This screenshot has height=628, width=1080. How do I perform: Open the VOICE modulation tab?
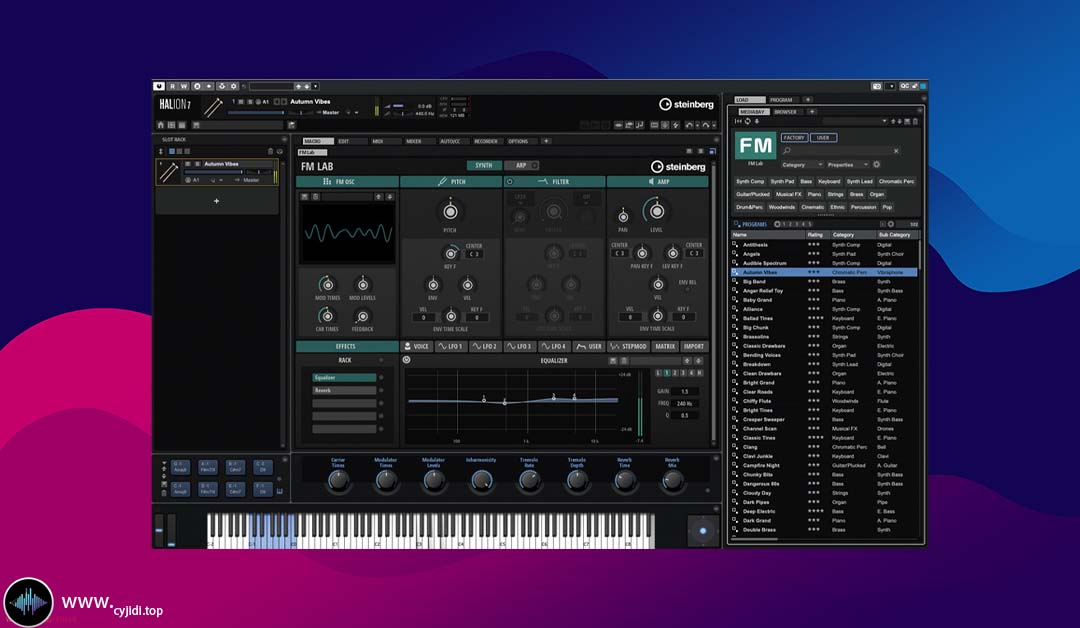pyautogui.click(x=417, y=346)
